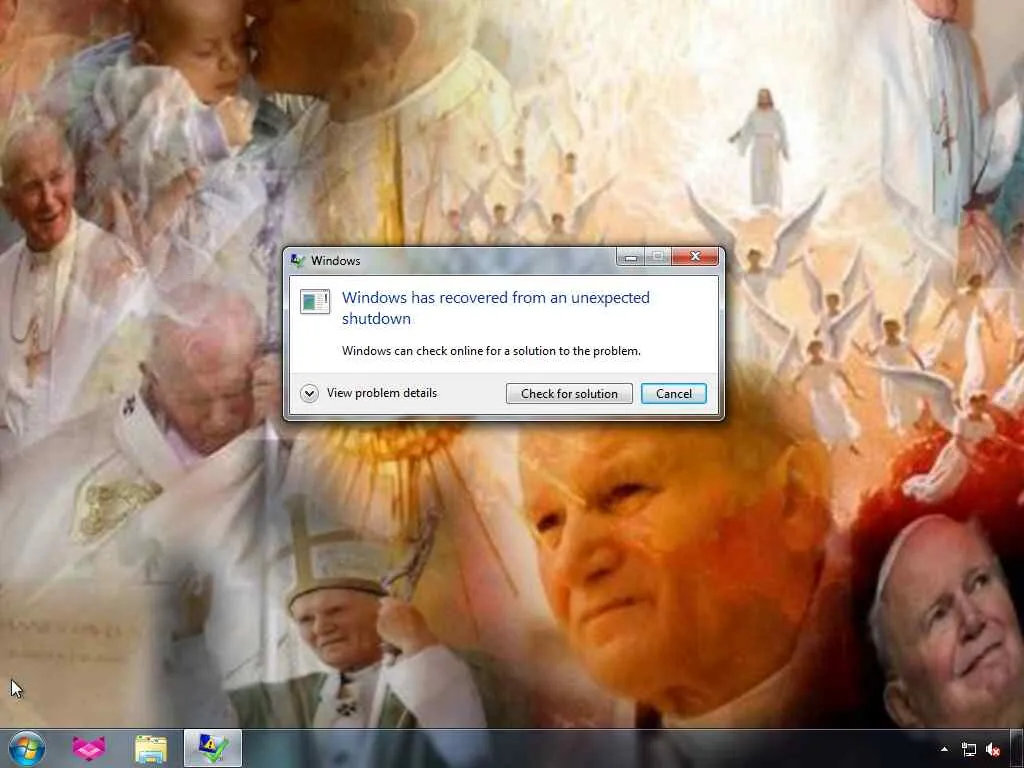The image size is (1024, 768).
Task: Click the Windows flag icon in title bar
Action: point(297,261)
